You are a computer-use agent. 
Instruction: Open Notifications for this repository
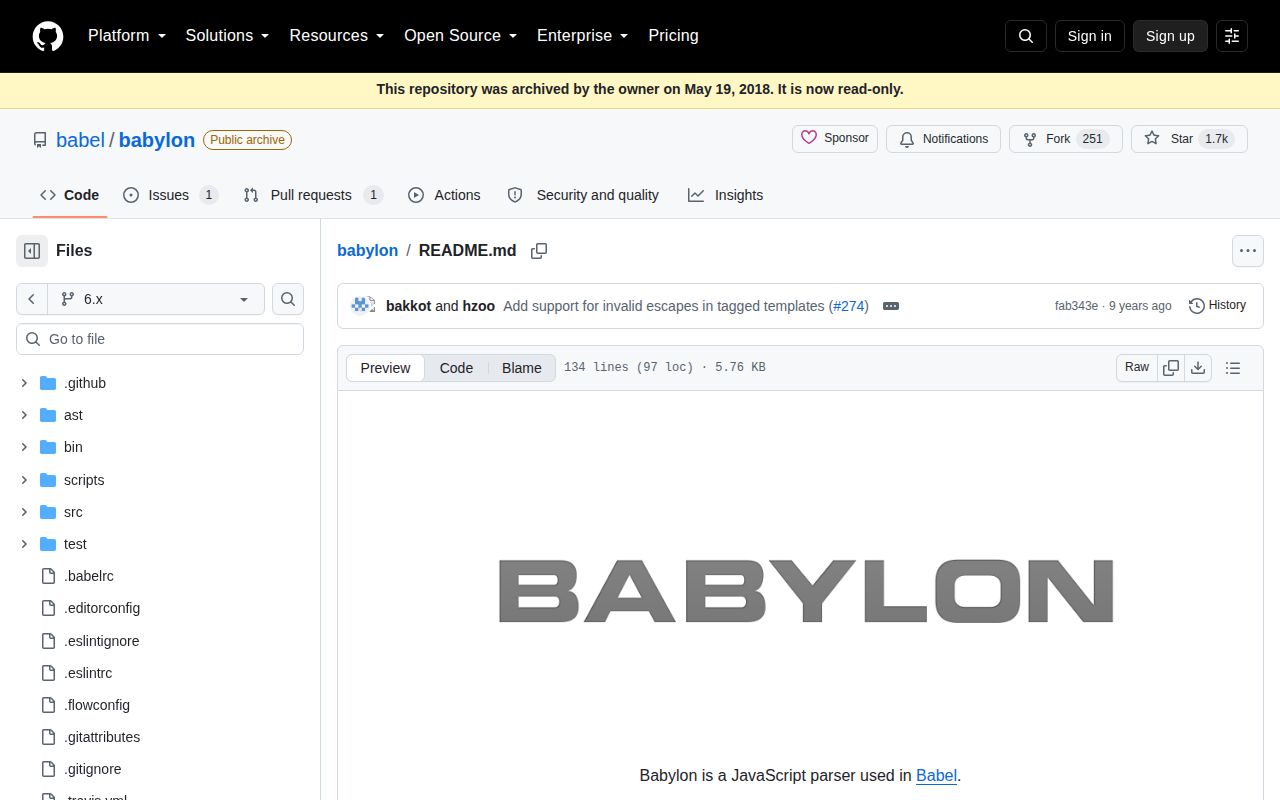coord(944,139)
